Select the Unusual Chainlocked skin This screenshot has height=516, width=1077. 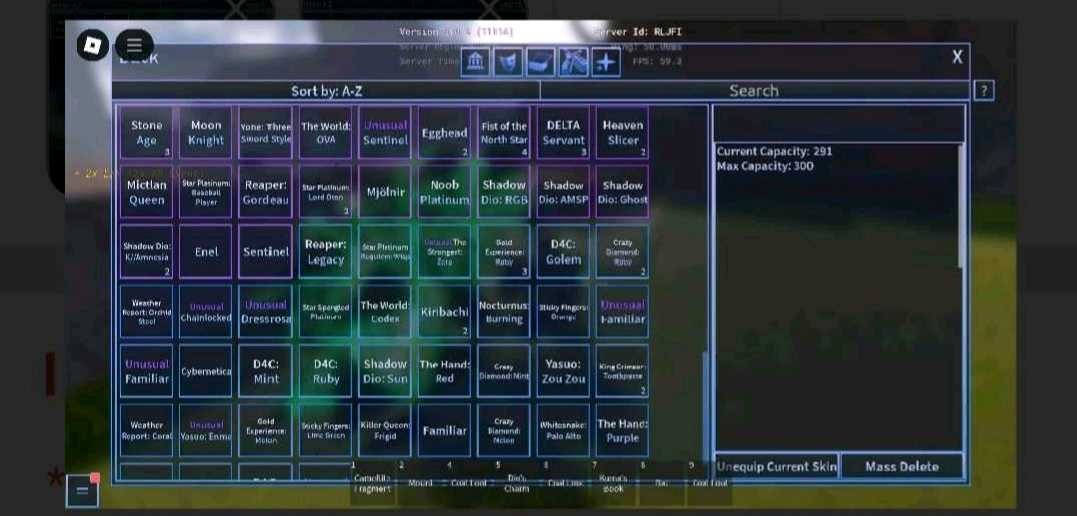(206, 311)
